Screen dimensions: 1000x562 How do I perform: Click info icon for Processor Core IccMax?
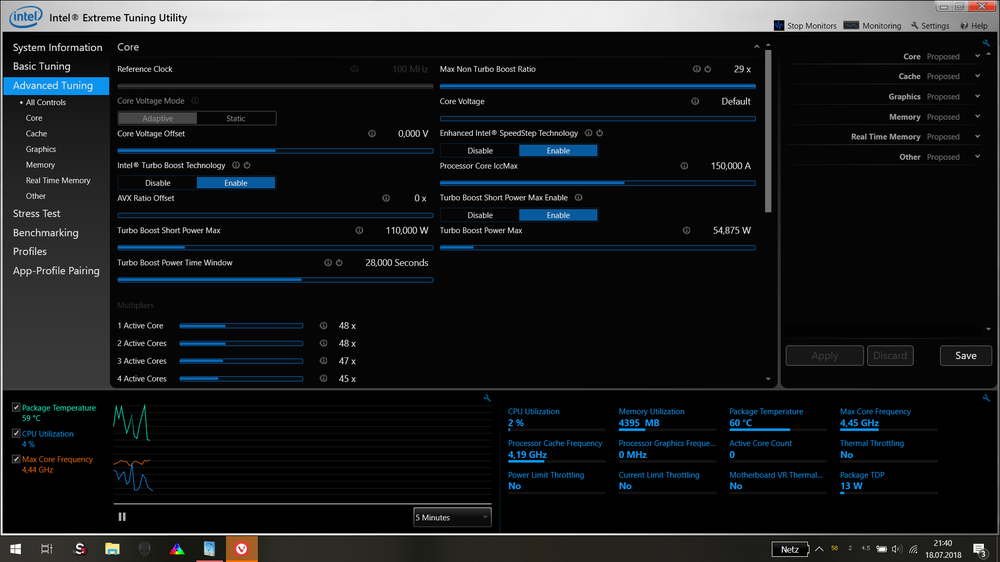tap(684, 166)
